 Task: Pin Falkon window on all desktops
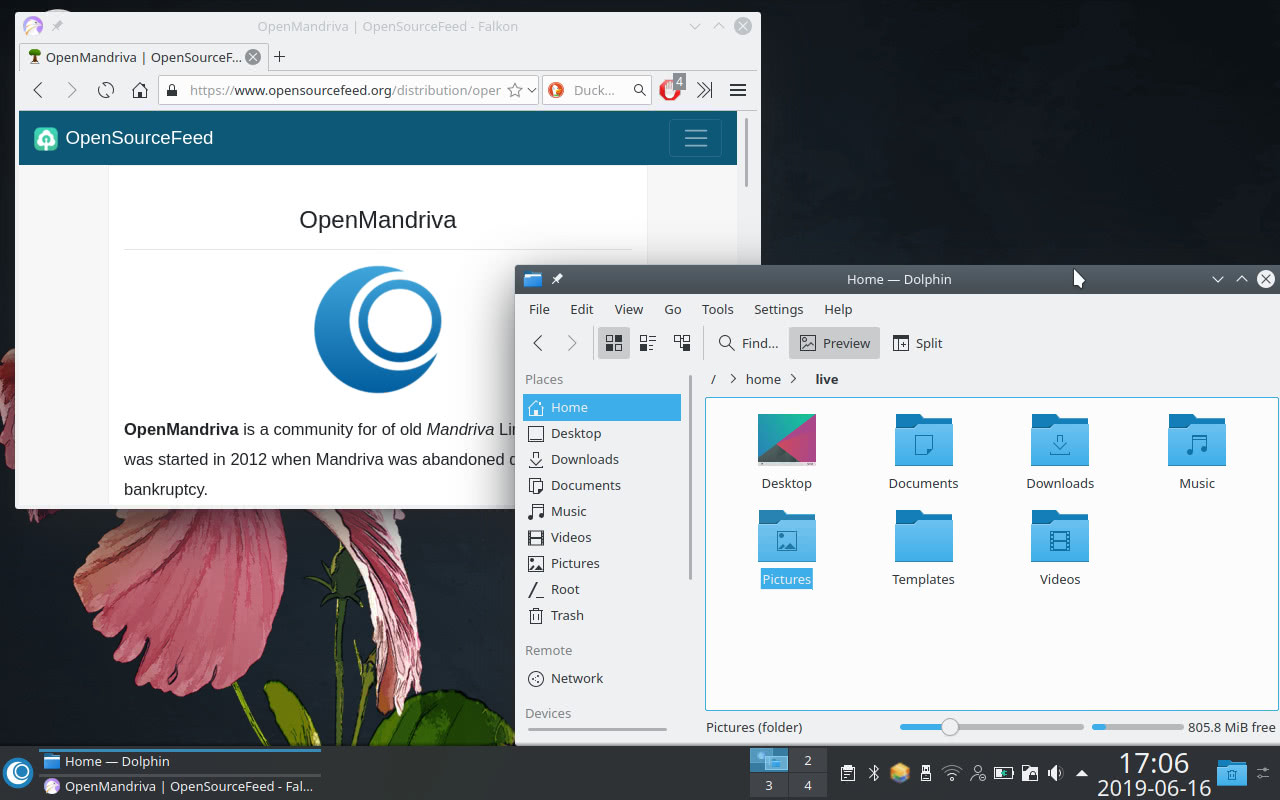coord(57,26)
